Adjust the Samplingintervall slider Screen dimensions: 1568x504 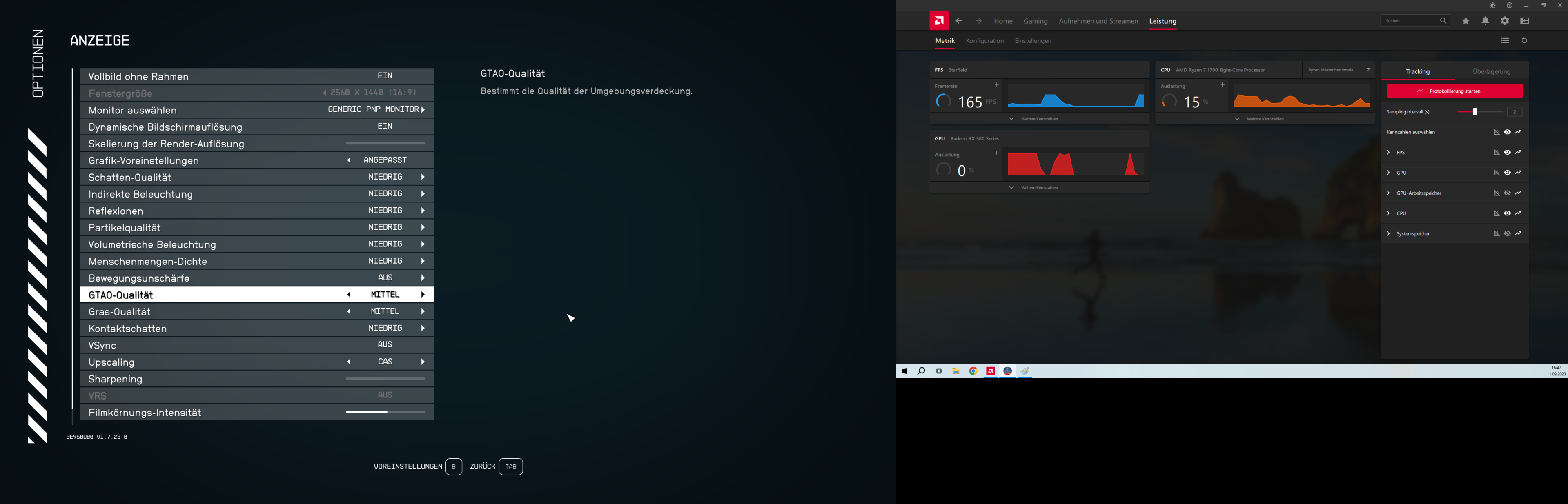[1475, 112]
